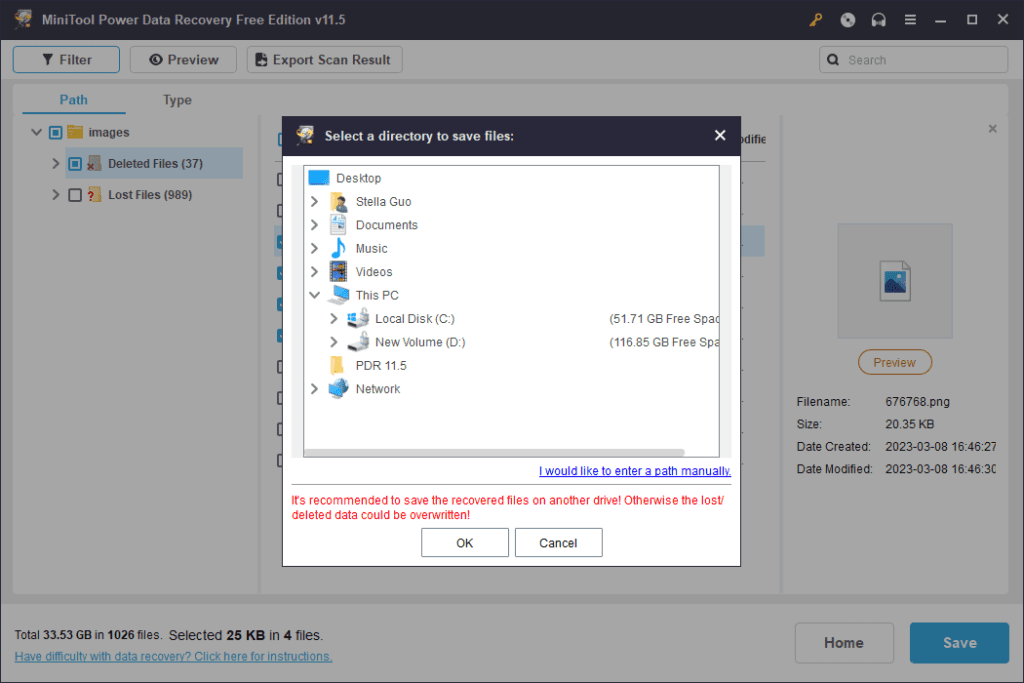The height and width of the screenshot is (683, 1024).
Task: Click the PDR 11.5 folder icon
Action: coord(338,365)
